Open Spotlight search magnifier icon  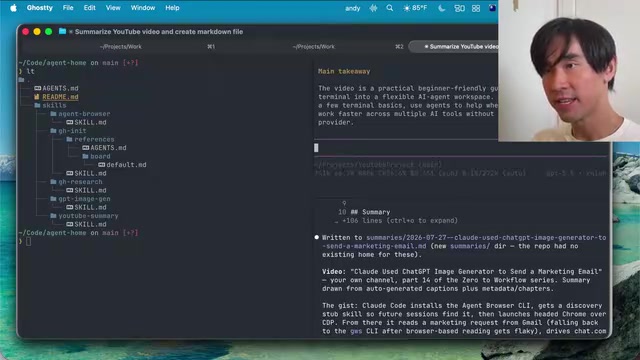pyautogui.click(x=390, y=8)
